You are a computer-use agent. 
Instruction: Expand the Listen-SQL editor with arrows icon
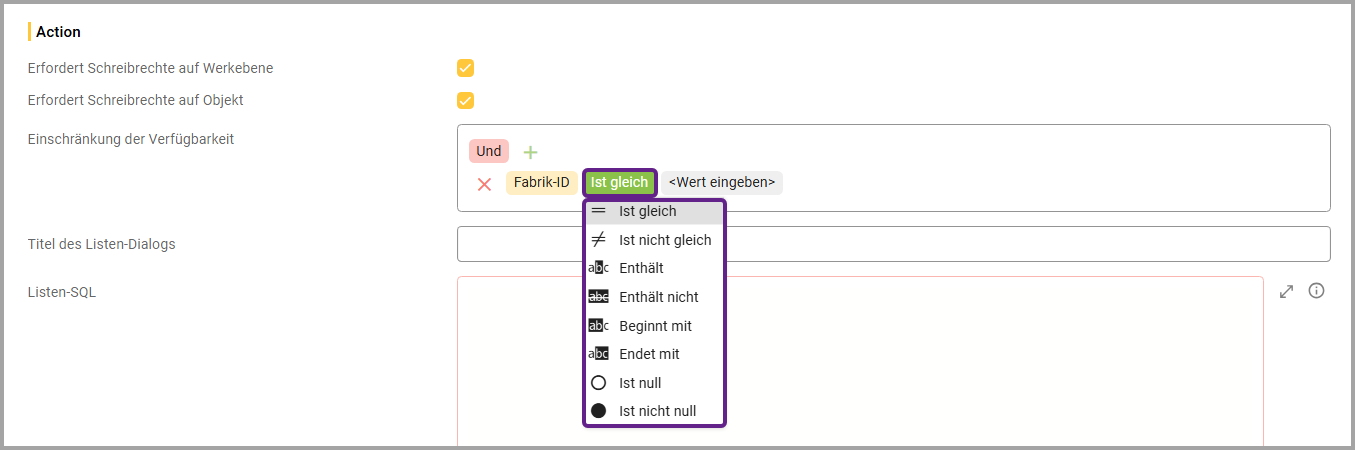pos(1287,291)
